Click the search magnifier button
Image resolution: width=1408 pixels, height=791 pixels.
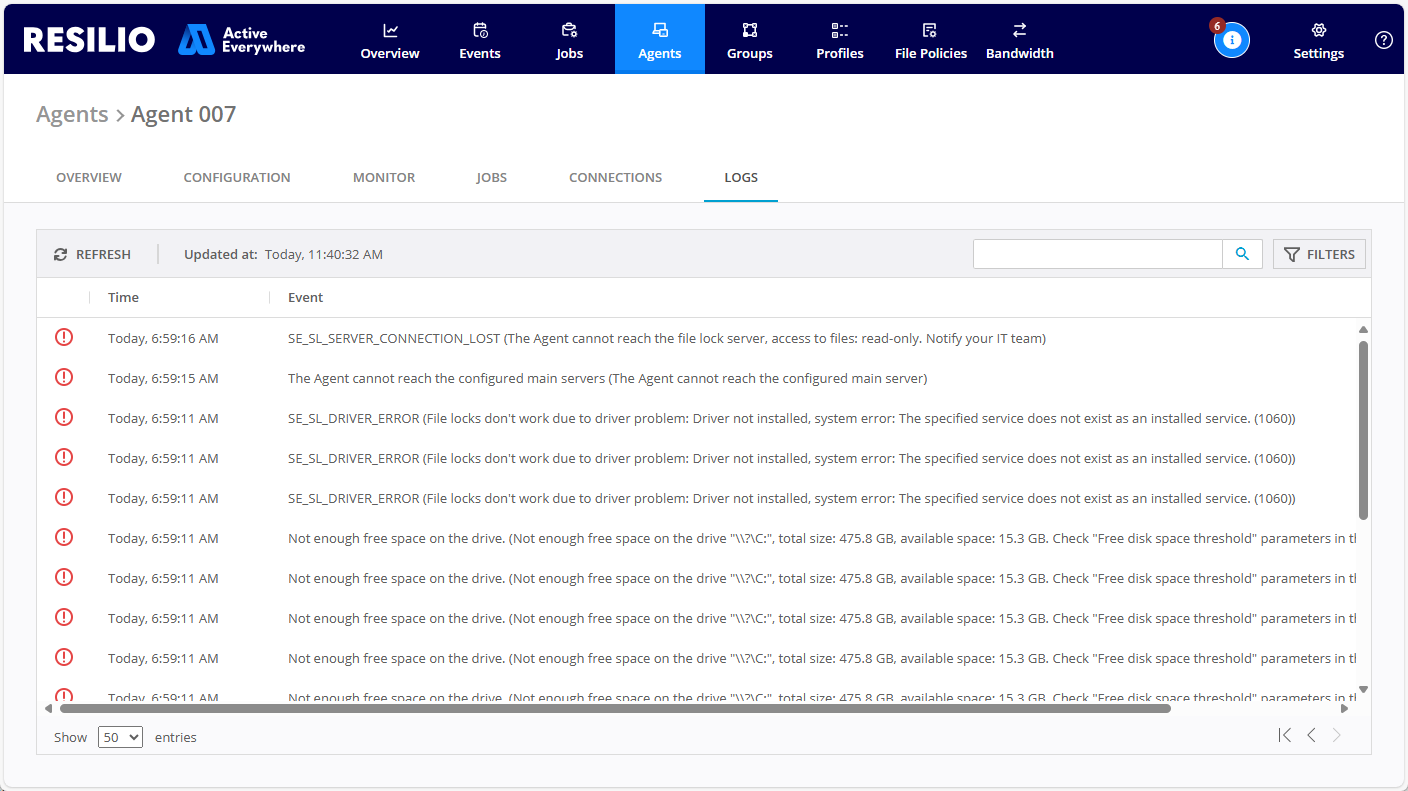tap(1242, 254)
